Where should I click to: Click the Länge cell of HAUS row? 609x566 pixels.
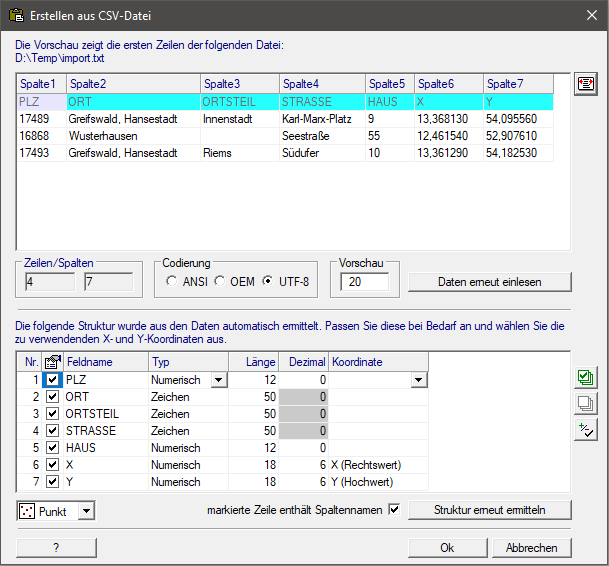tap(254, 448)
